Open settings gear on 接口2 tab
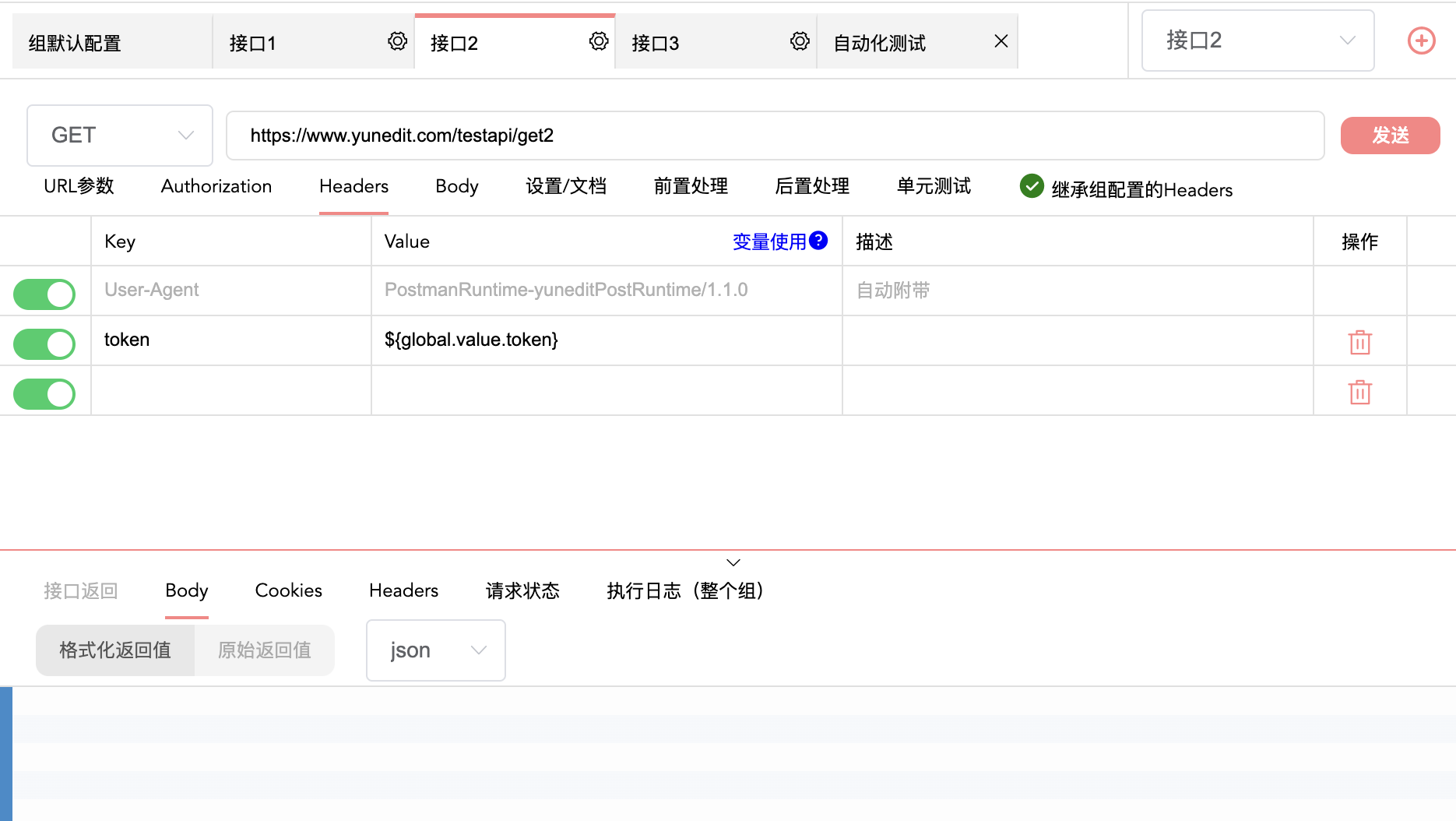1456x821 pixels. 598,41
